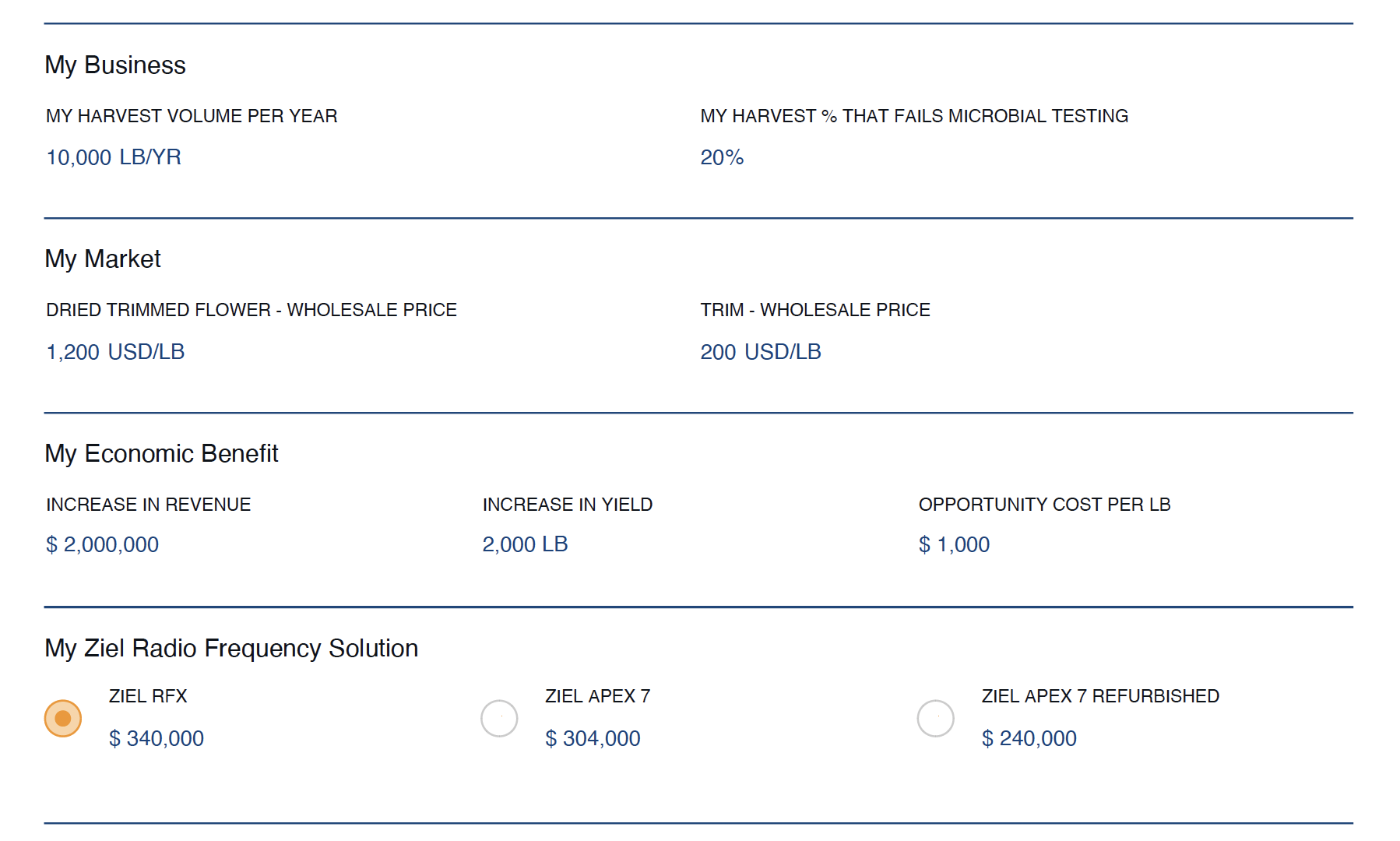This screenshot has height=841, width=1400.
Task: Click the My Ziel Radio Frequency Solution heading
Action: [231, 649]
